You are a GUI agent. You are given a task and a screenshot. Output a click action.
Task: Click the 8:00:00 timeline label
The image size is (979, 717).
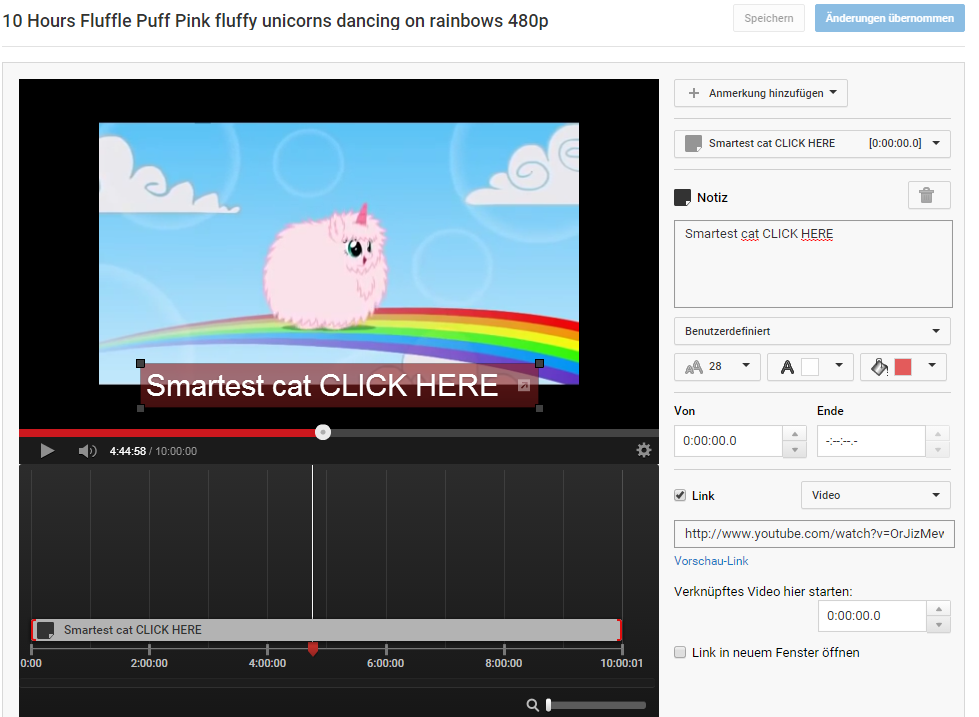[x=504, y=663]
